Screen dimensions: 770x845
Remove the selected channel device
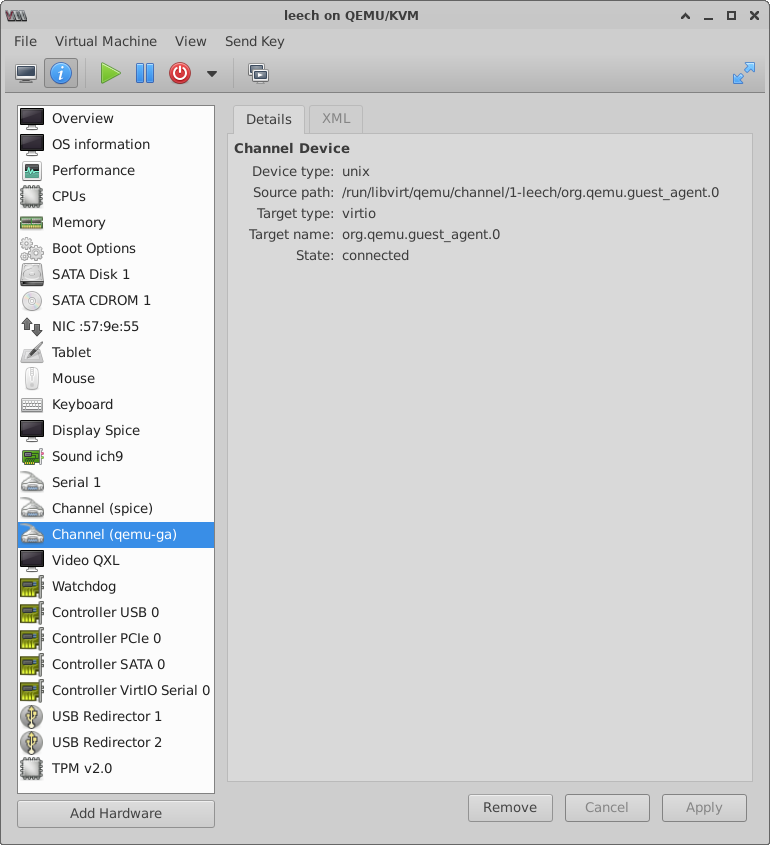[x=510, y=808]
